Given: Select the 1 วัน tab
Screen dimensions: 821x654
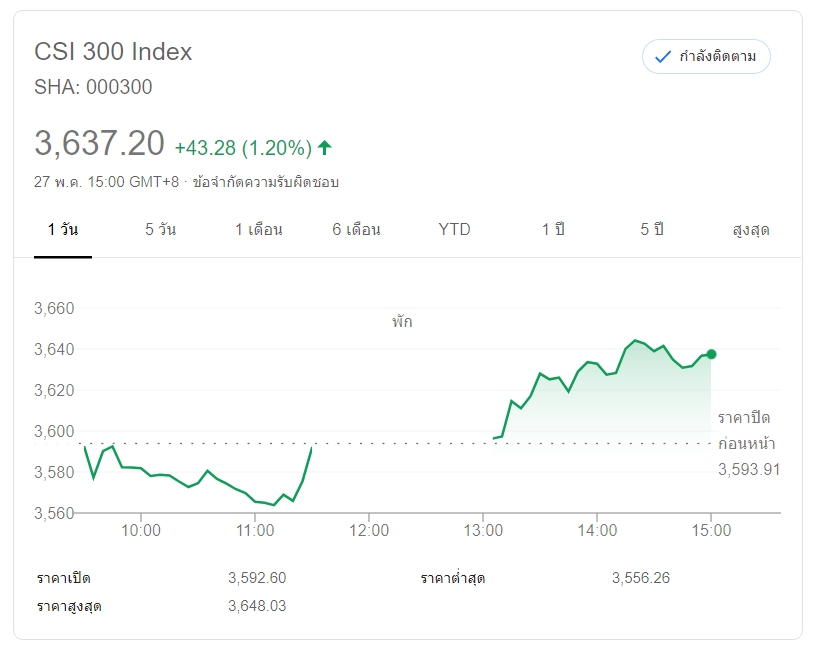Looking at the screenshot, I should point(63,230).
